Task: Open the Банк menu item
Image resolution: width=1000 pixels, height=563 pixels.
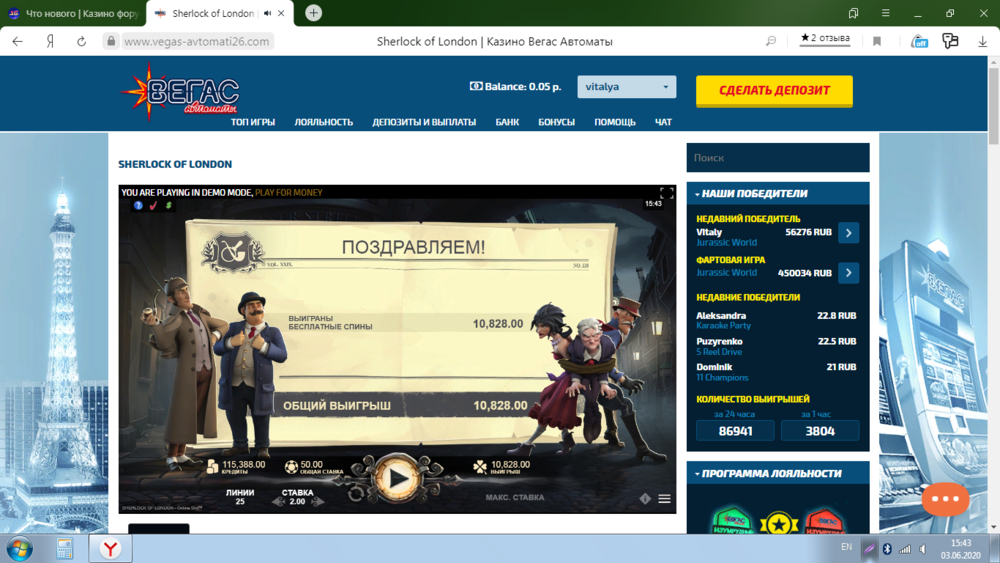Action: click(x=507, y=122)
